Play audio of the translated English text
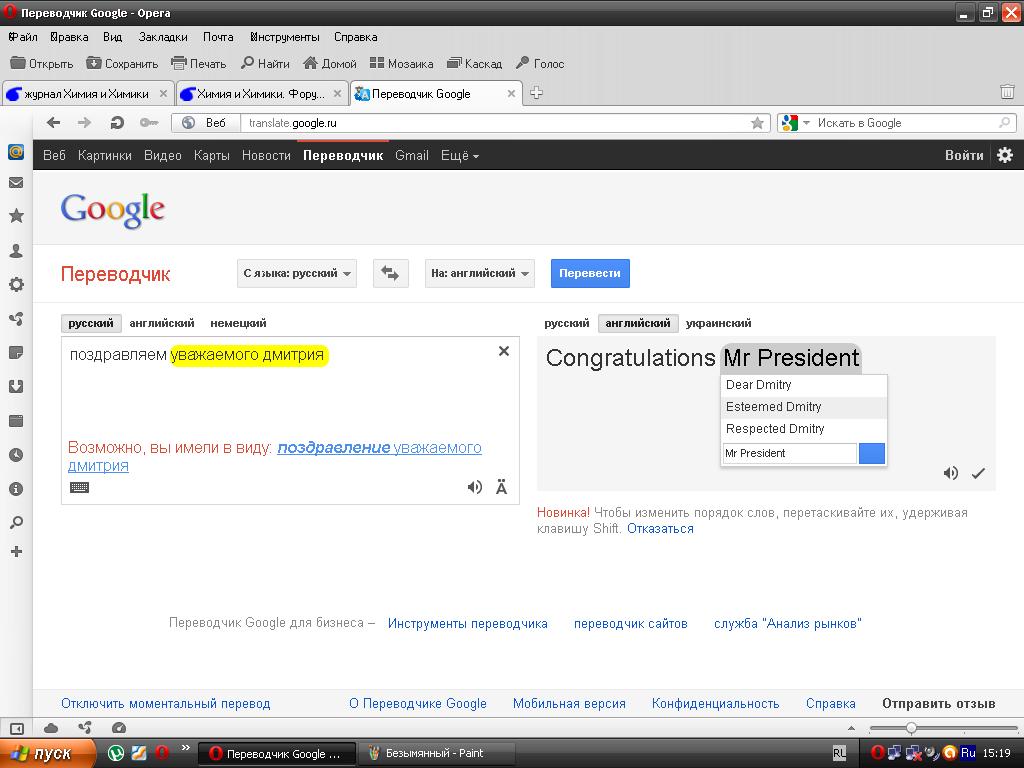Viewport: 1024px width, 768px height. (x=951, y=473)
